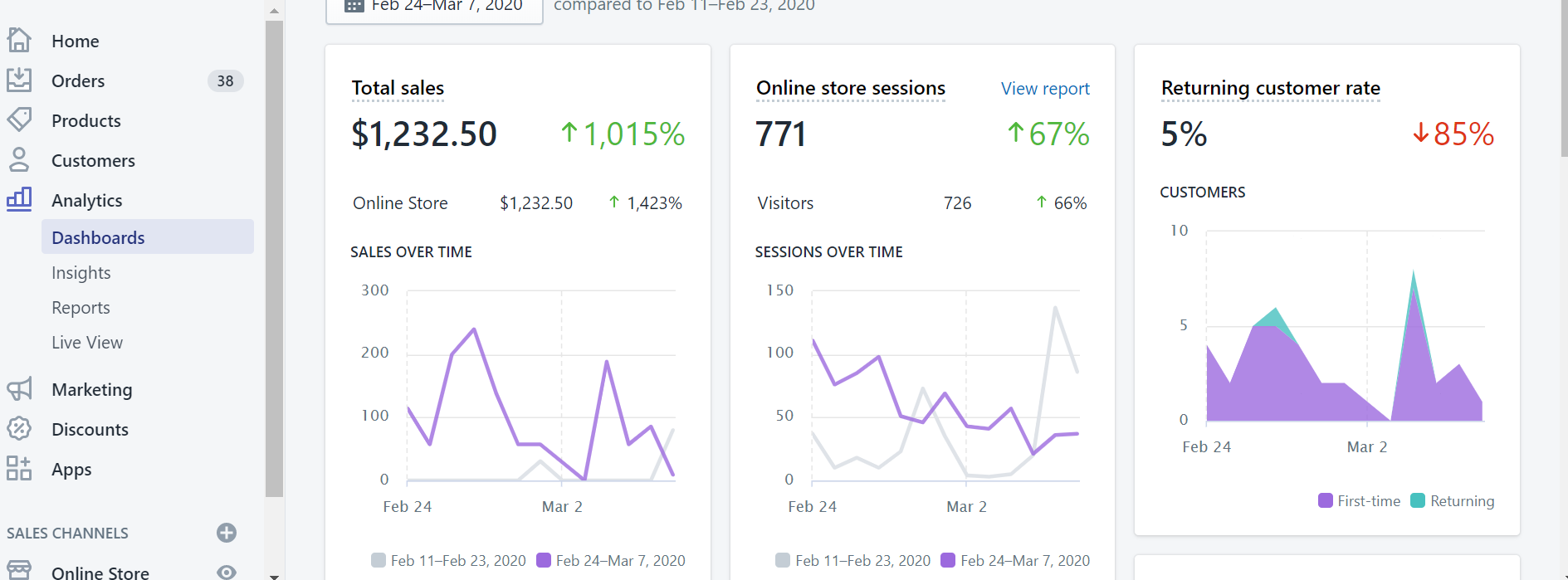
Task: Select the Online Store sales channel
Action: click(x=100, y=573)
